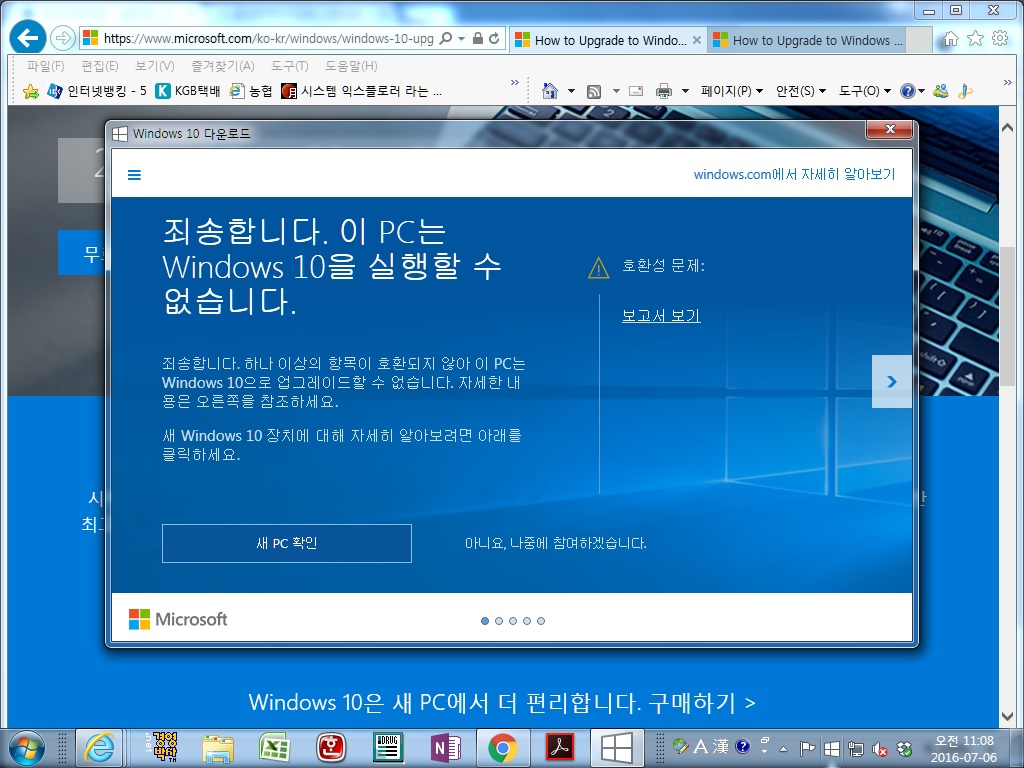Click the printer icon in command bar
Screen dimensions: 1024x768
tap(664, 91)
